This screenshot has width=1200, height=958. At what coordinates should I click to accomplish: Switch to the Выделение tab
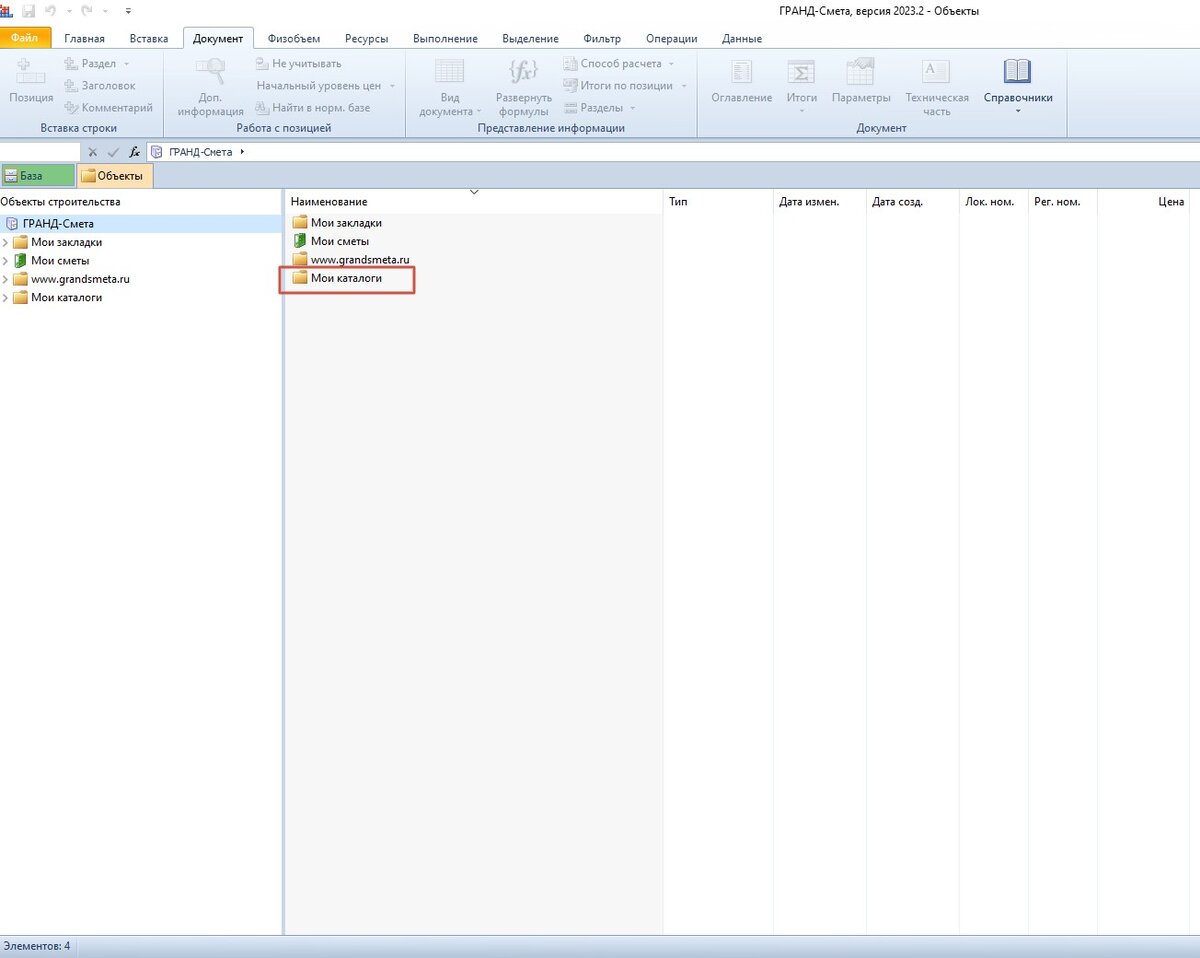(x=530, y=39)
